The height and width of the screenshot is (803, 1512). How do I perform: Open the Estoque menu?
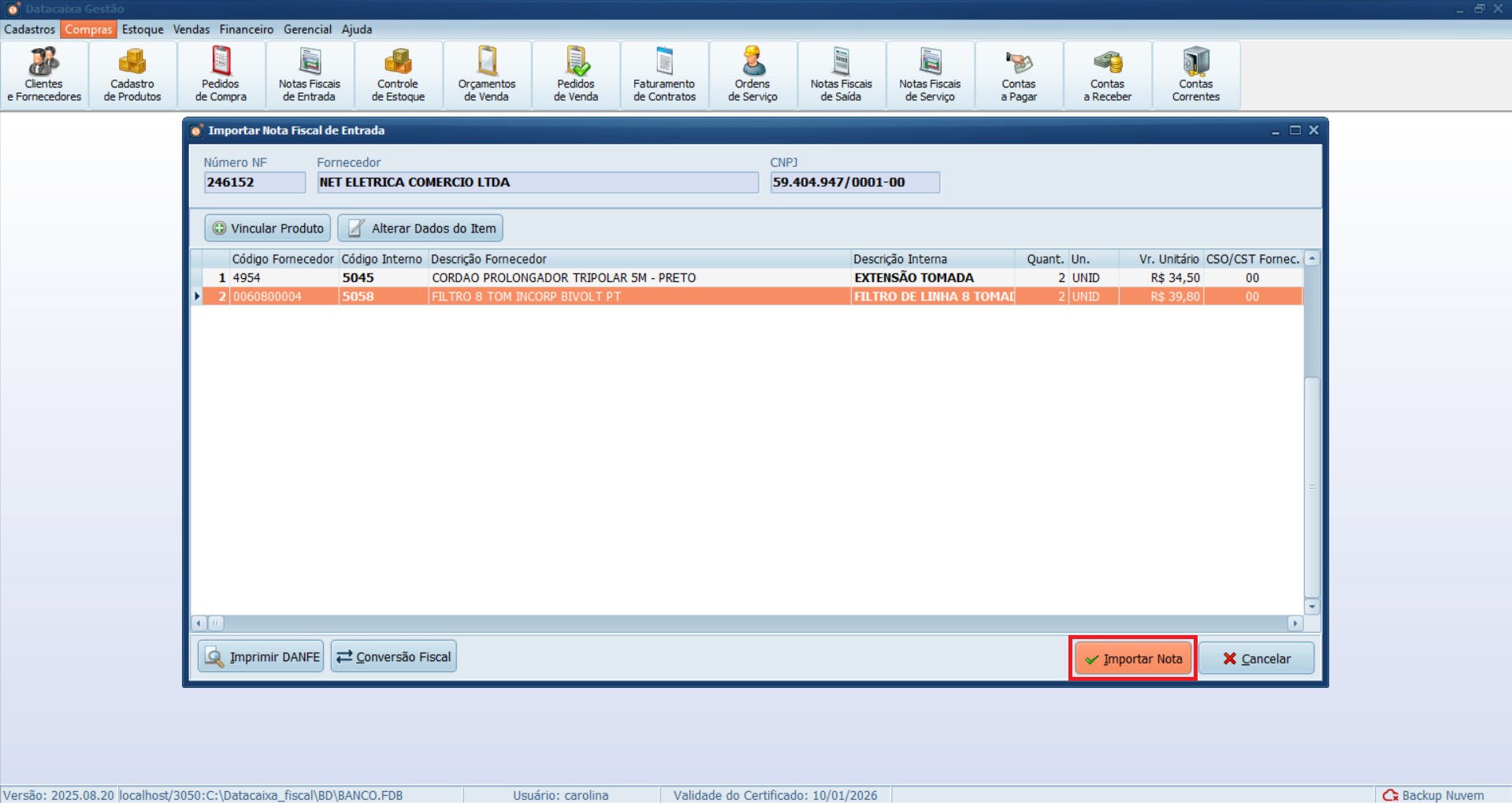(143, 29)
